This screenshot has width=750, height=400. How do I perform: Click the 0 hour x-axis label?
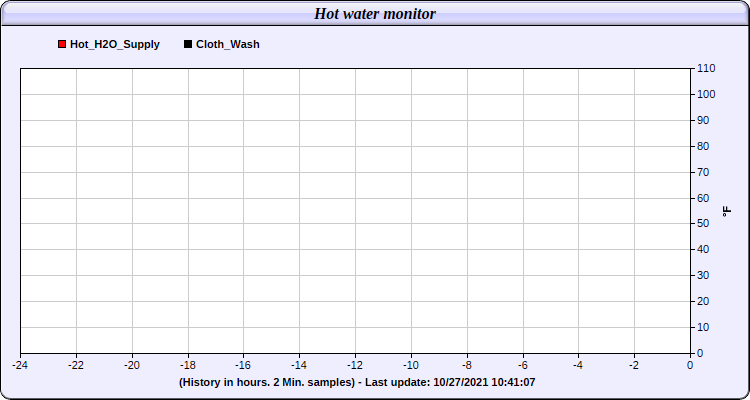[x=690, y=366]
